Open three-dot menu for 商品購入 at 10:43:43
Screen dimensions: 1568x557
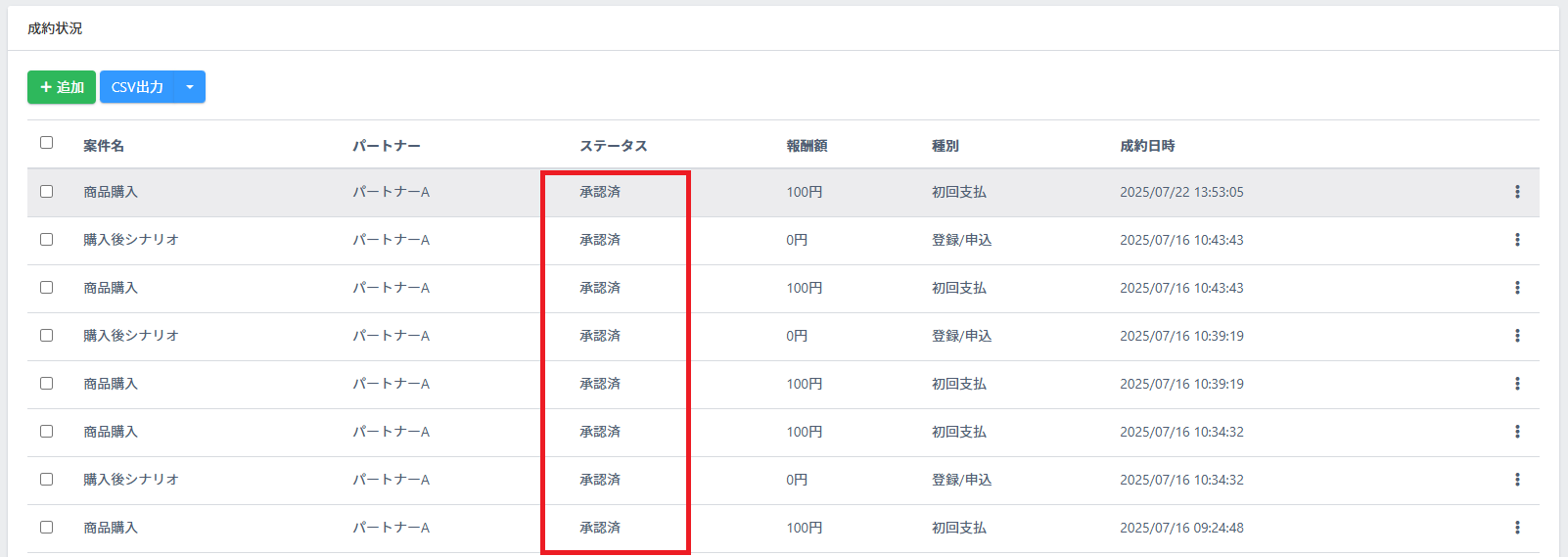click(x=1517, y=288)
